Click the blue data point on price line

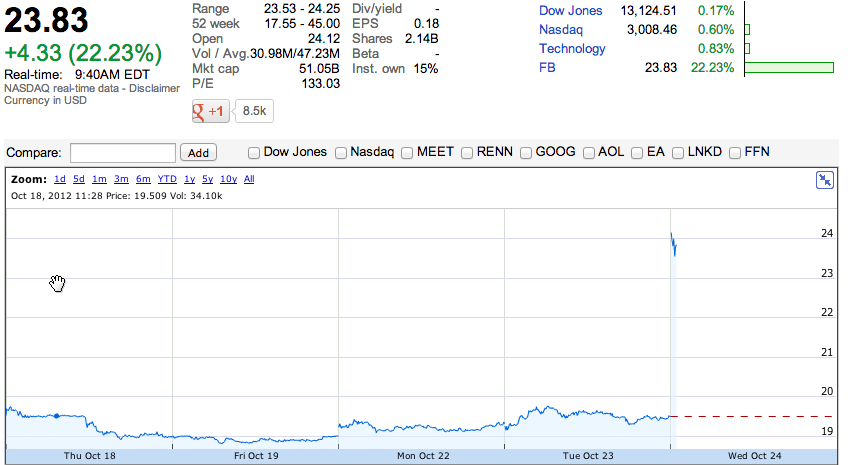click(x=57, y=416)
